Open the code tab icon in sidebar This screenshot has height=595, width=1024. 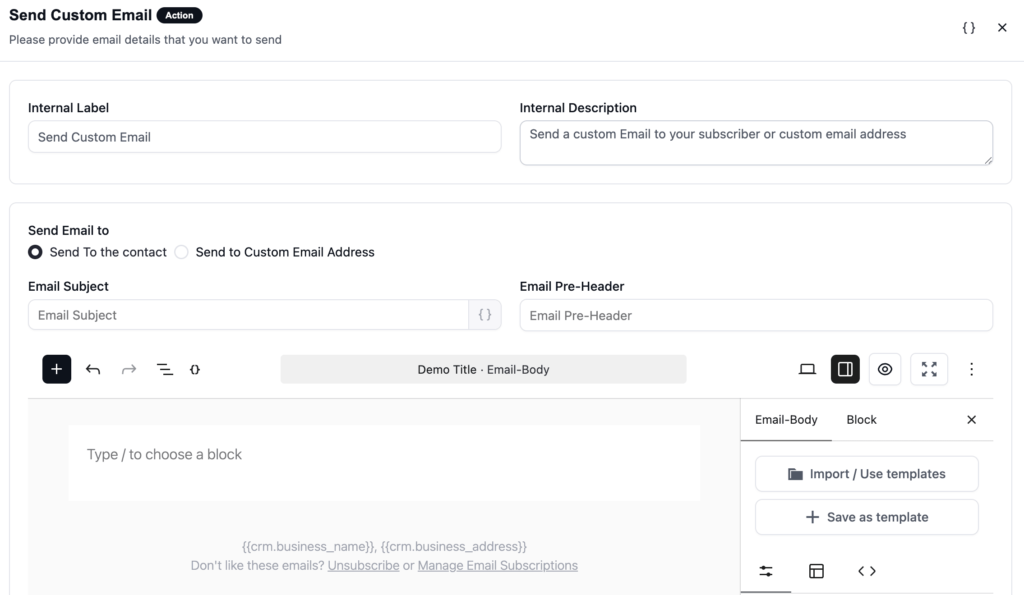[x=867, y=571]
